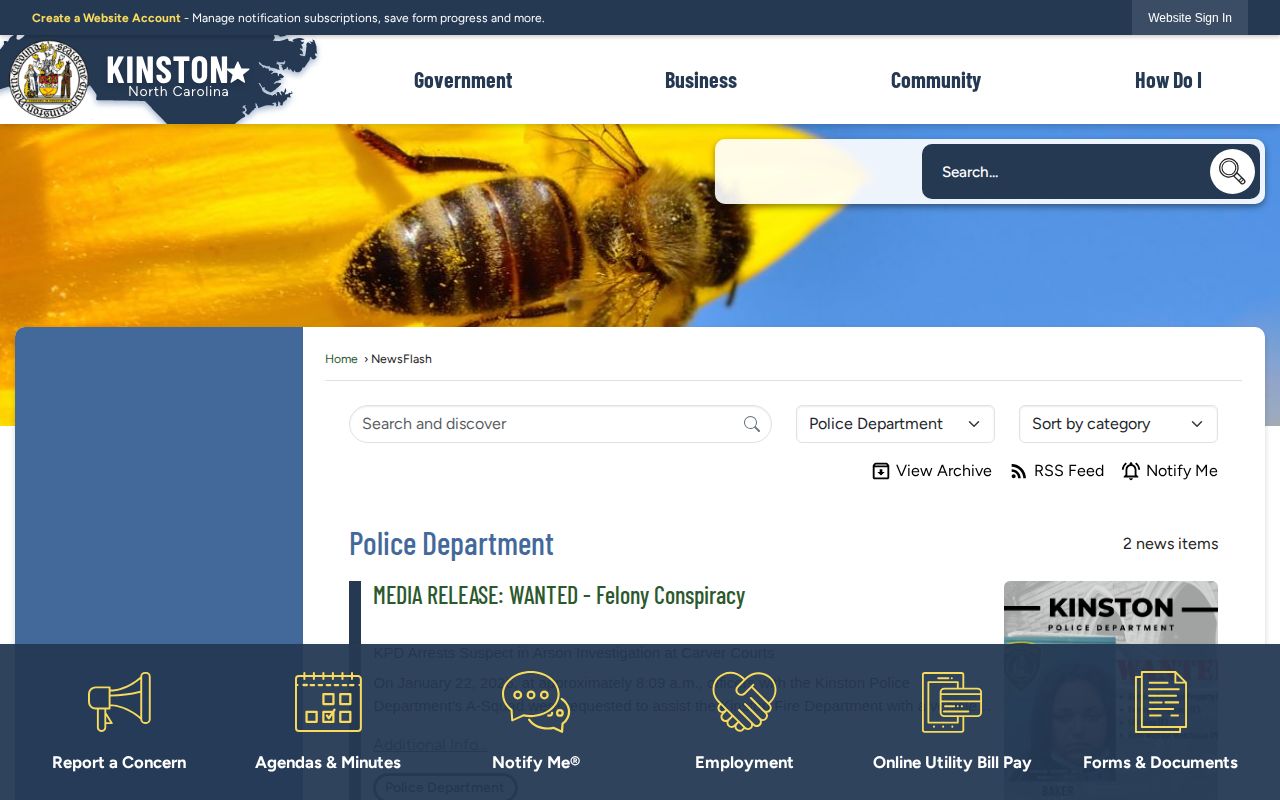Open the Sort by category dropdown

[x=1118, y=424]
